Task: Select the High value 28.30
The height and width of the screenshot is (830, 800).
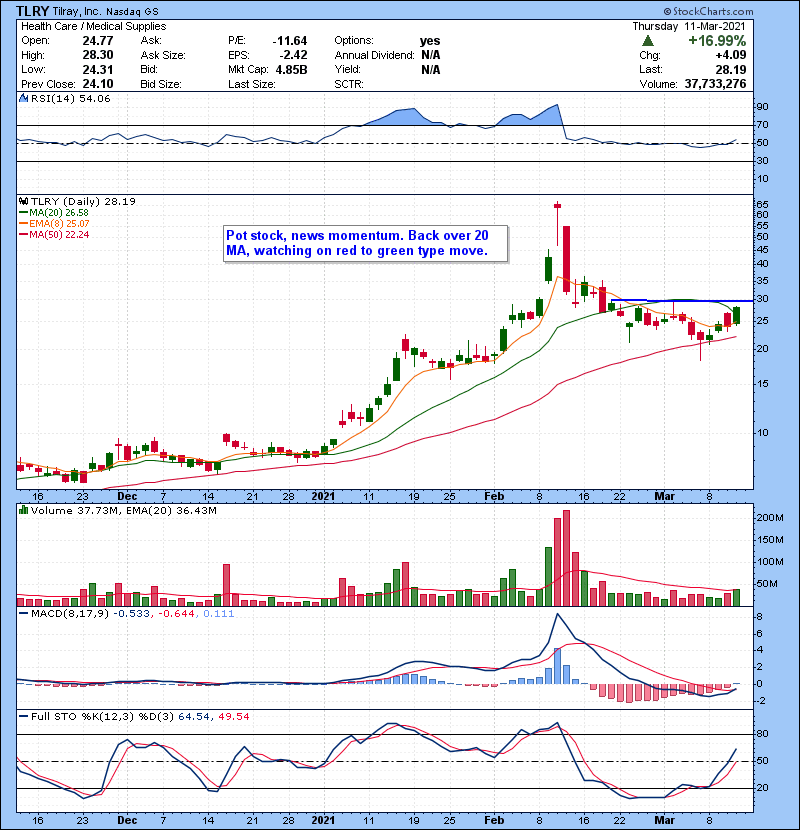Action: point(98,55)
